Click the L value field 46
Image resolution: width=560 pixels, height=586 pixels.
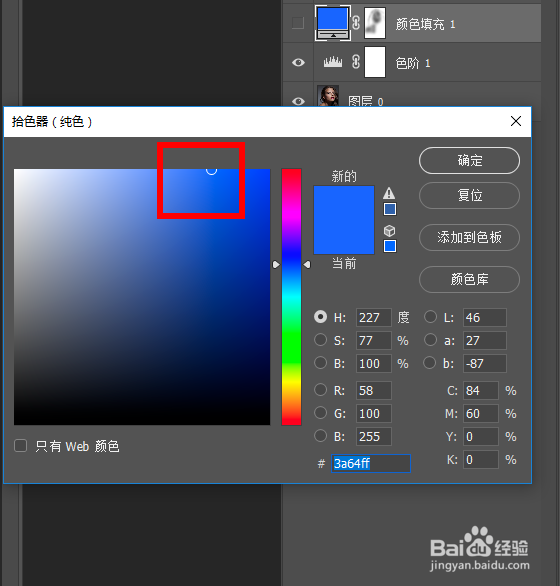pyautogui.click(x=485, y=318)
